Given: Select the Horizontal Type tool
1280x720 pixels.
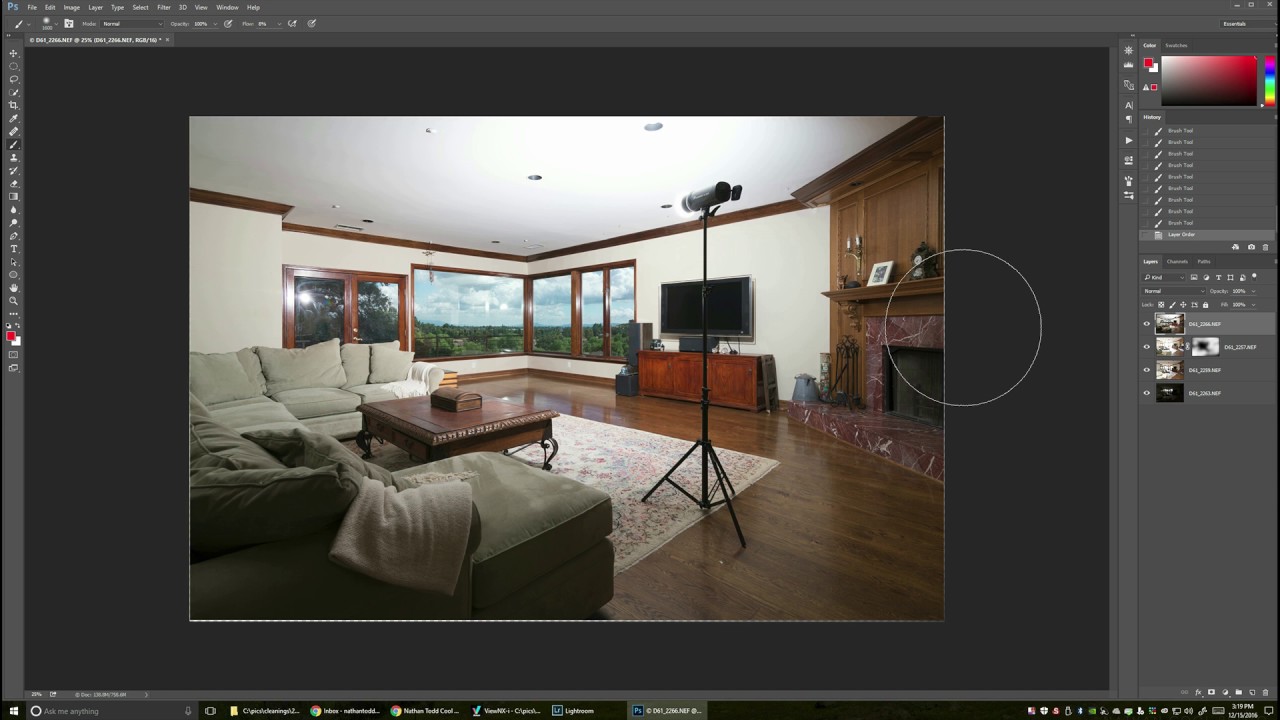Looking at the screenshot, I should tap(13, 248).
